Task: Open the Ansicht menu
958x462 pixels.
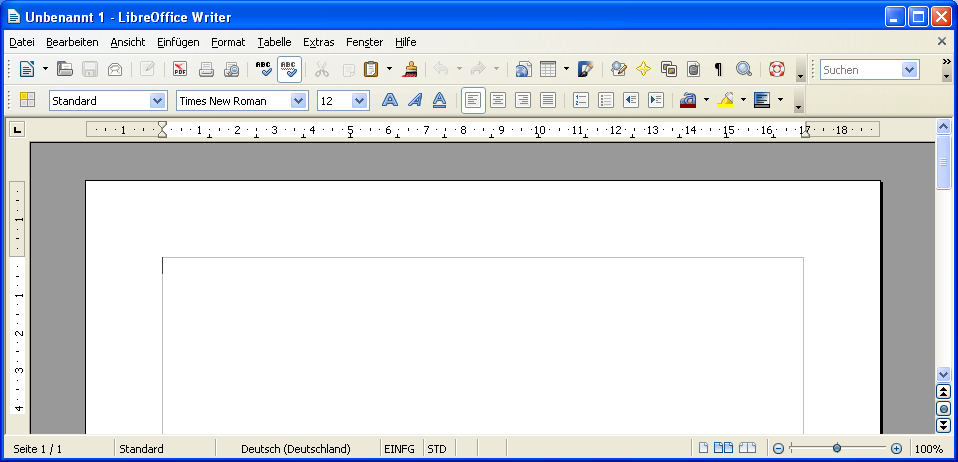Action: [x=128, y=42]
